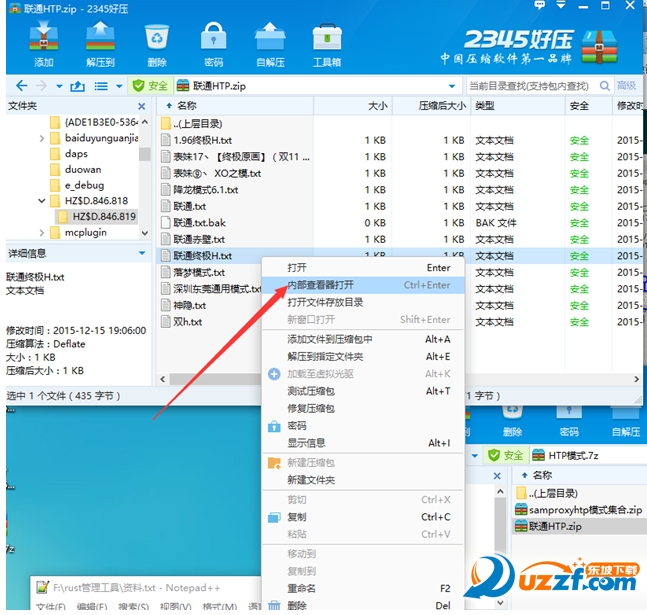Open path dropdown in HTP模式.7z window
Screen dimensions: 647x615
[475, 456]
